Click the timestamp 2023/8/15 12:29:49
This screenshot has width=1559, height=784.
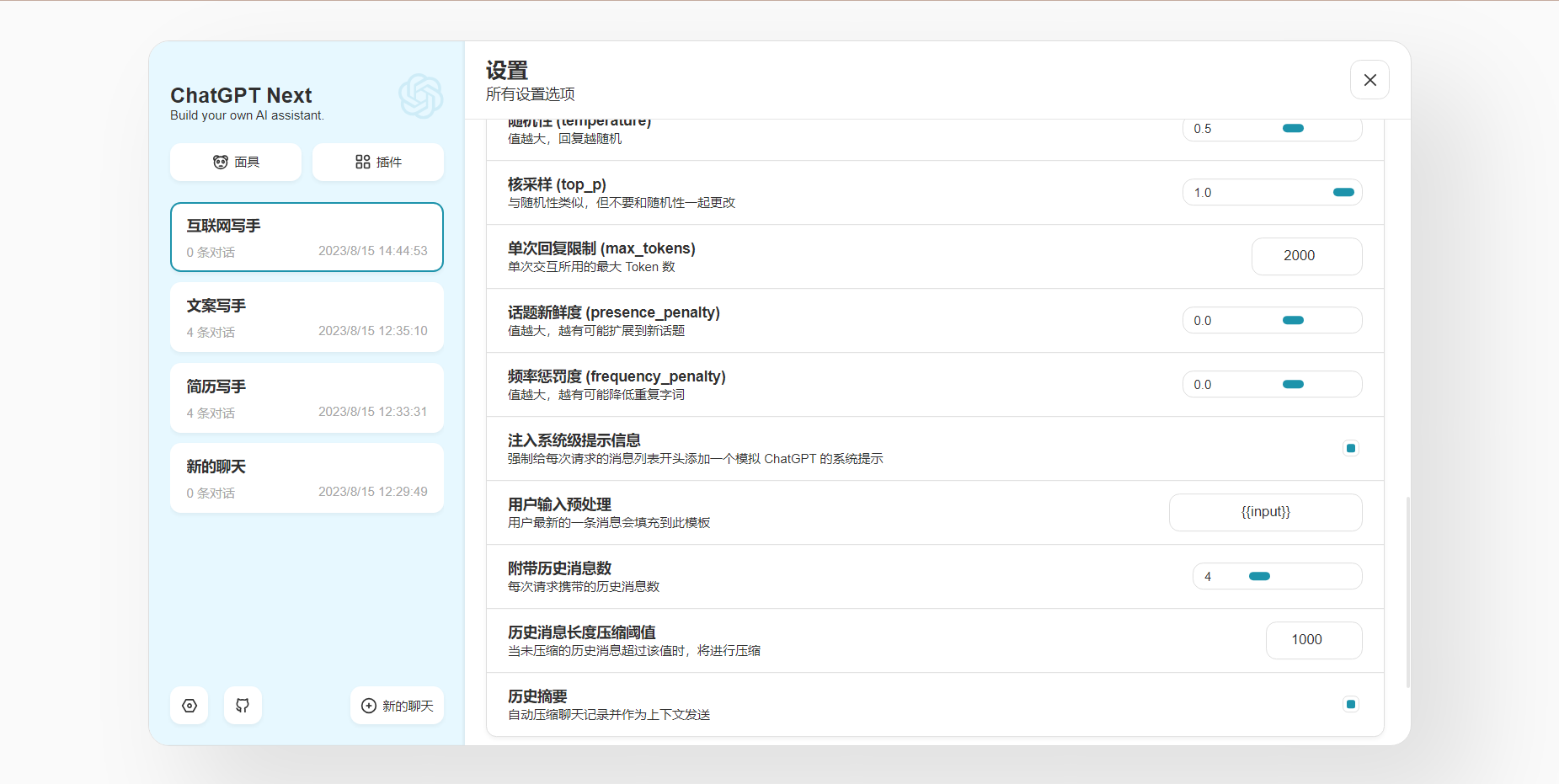373,492
